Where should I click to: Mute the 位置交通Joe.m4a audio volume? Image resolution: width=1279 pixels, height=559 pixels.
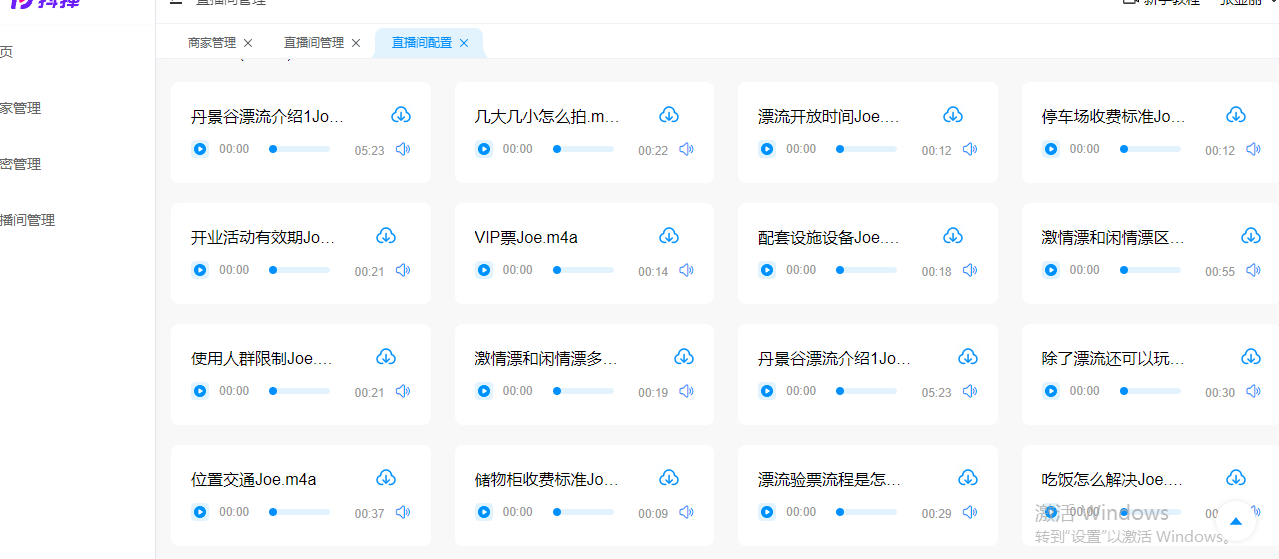click(403, 512)
